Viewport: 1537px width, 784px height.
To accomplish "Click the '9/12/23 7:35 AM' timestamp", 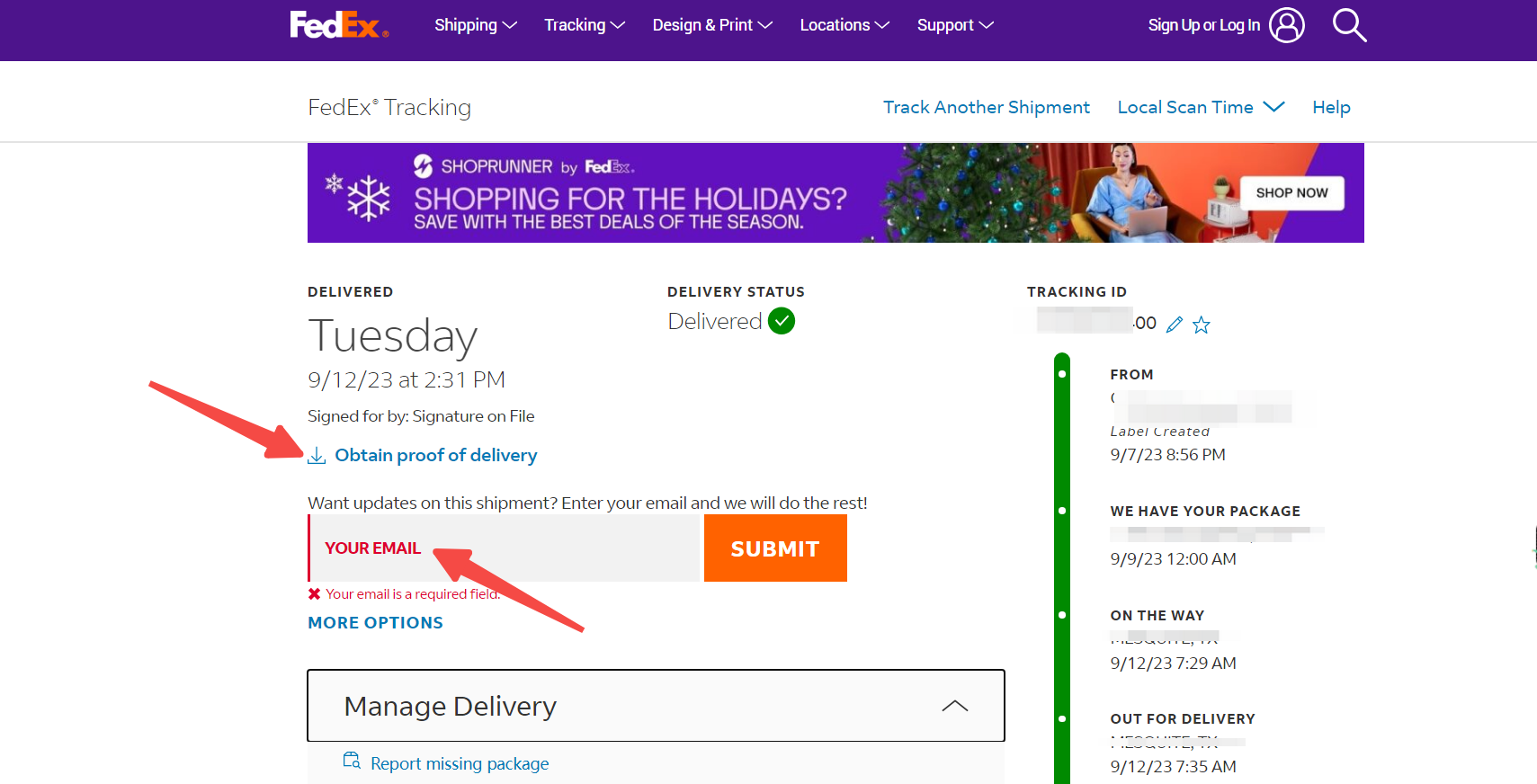I will click(1173, 767).
